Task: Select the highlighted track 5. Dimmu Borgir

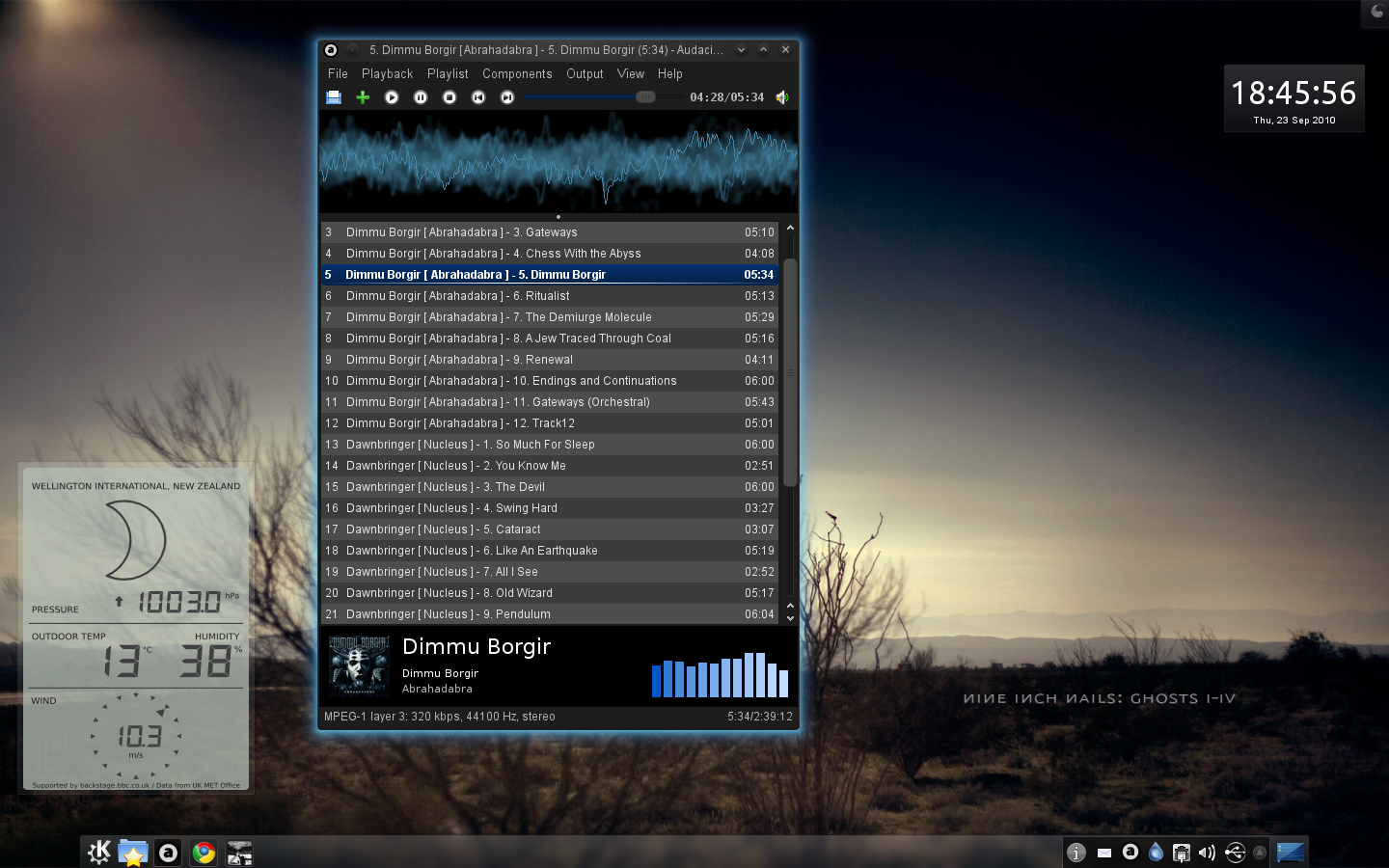Action: pos(550,275)
